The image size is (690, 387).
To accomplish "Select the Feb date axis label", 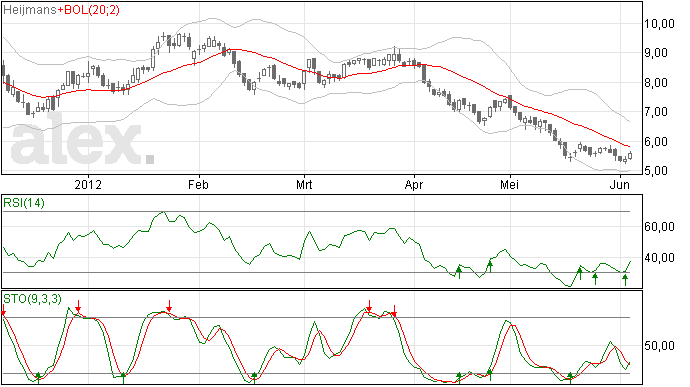I will (x=198, y=184).
